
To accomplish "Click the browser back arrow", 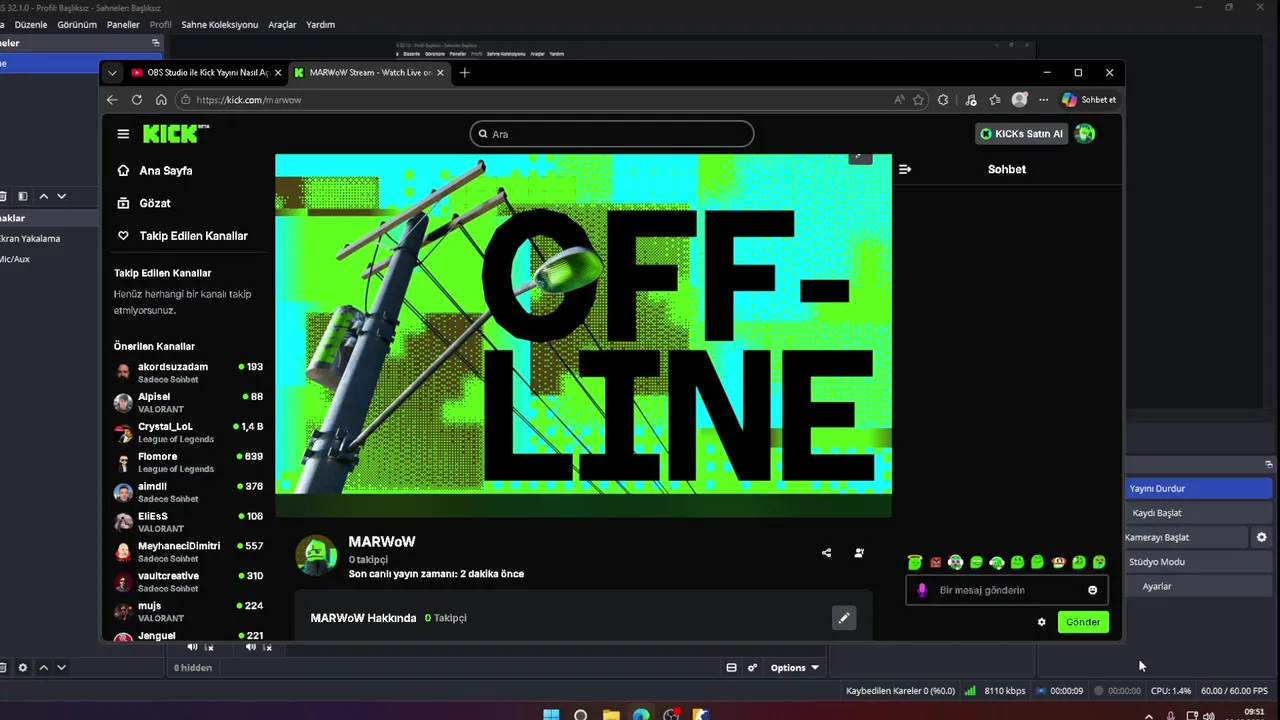I will click(x=112, y=100).
